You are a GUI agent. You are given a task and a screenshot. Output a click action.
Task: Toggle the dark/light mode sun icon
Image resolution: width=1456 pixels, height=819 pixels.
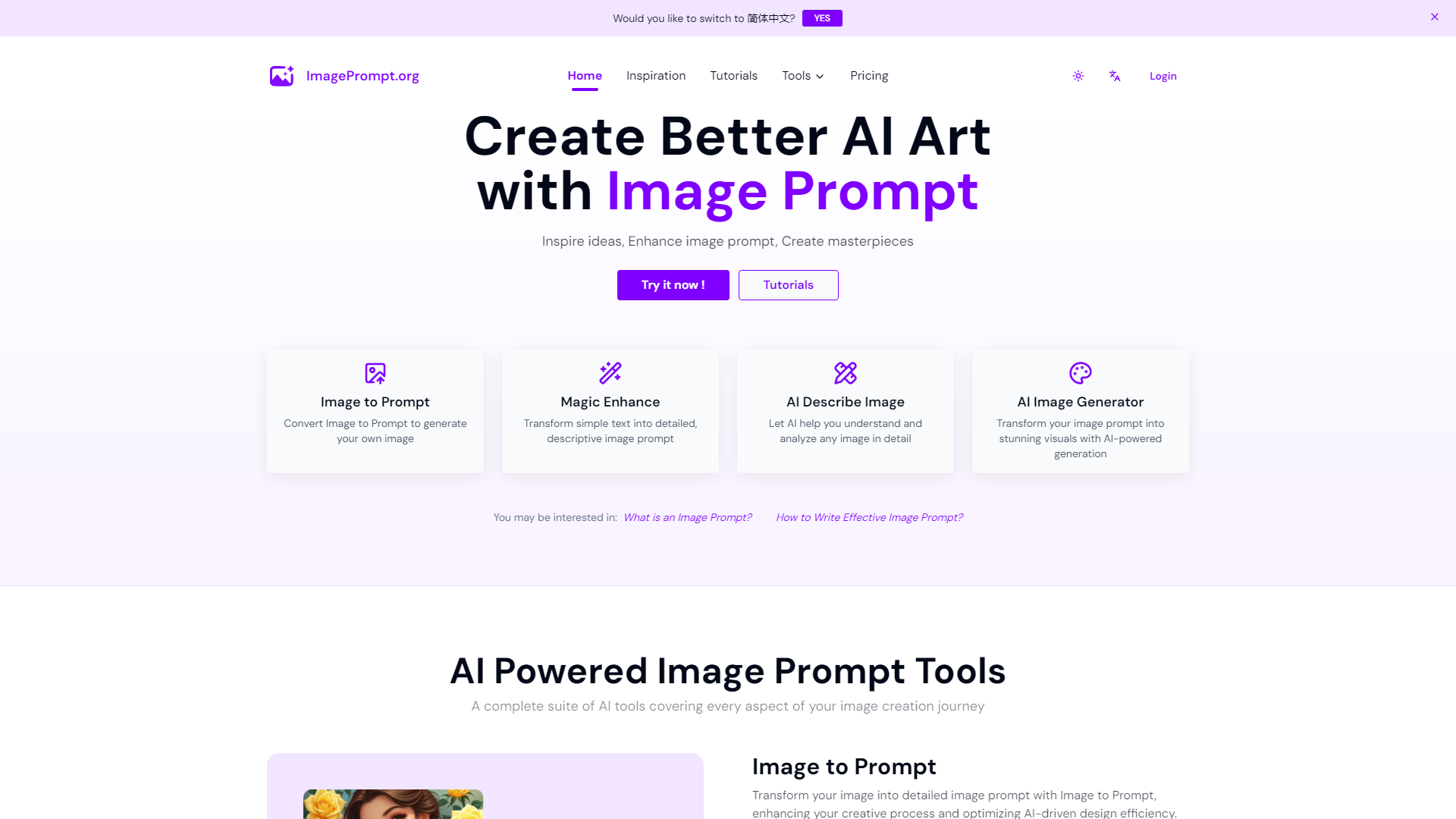click(1078, 76)
